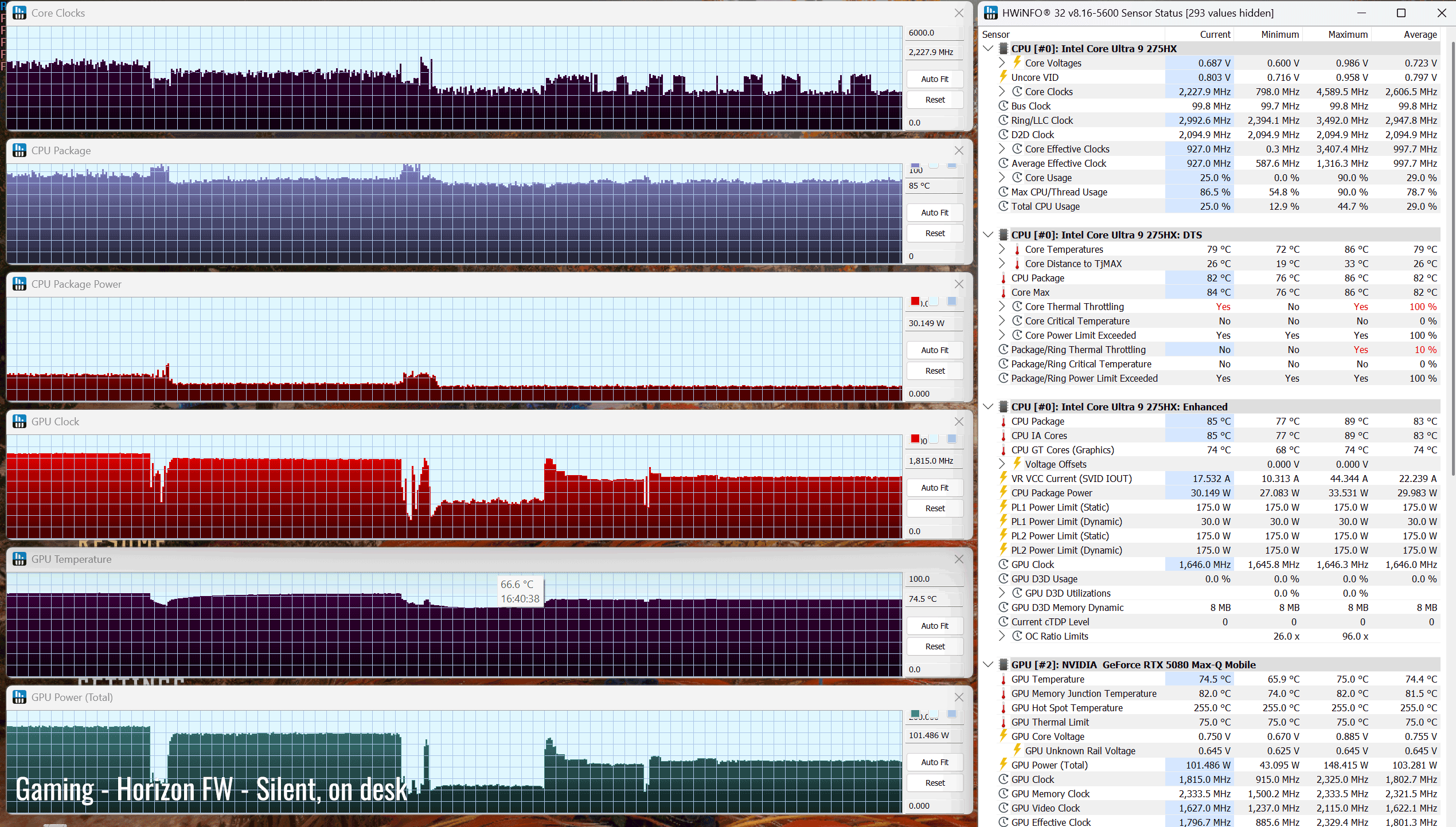Click chip icon of the GeForce RTX 5080 group
The height and width of the screenshot is (827, 1456).
coord(1004,664)
